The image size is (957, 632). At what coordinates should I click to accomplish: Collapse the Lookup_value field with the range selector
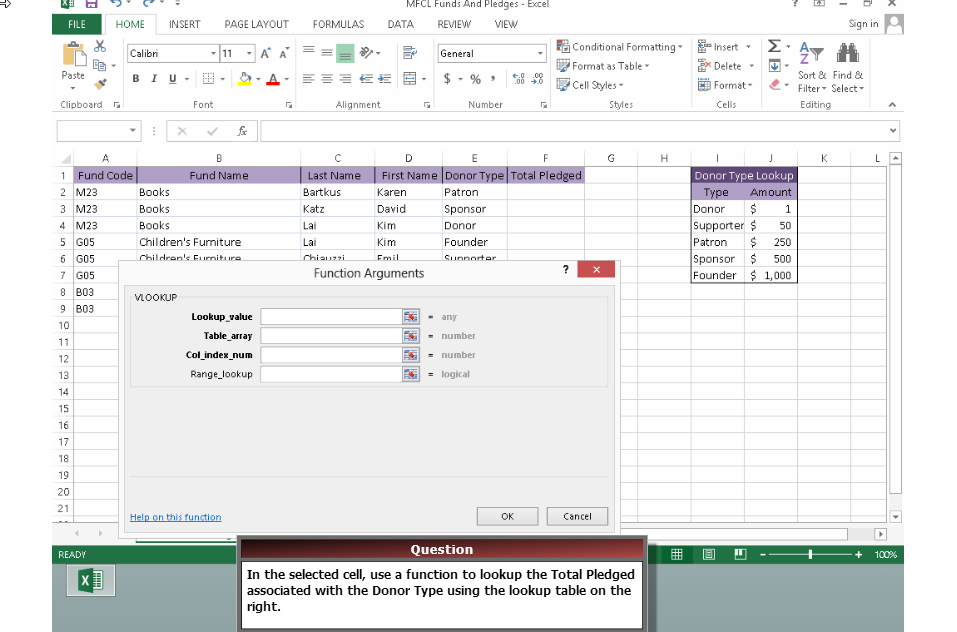pos(410,316)
